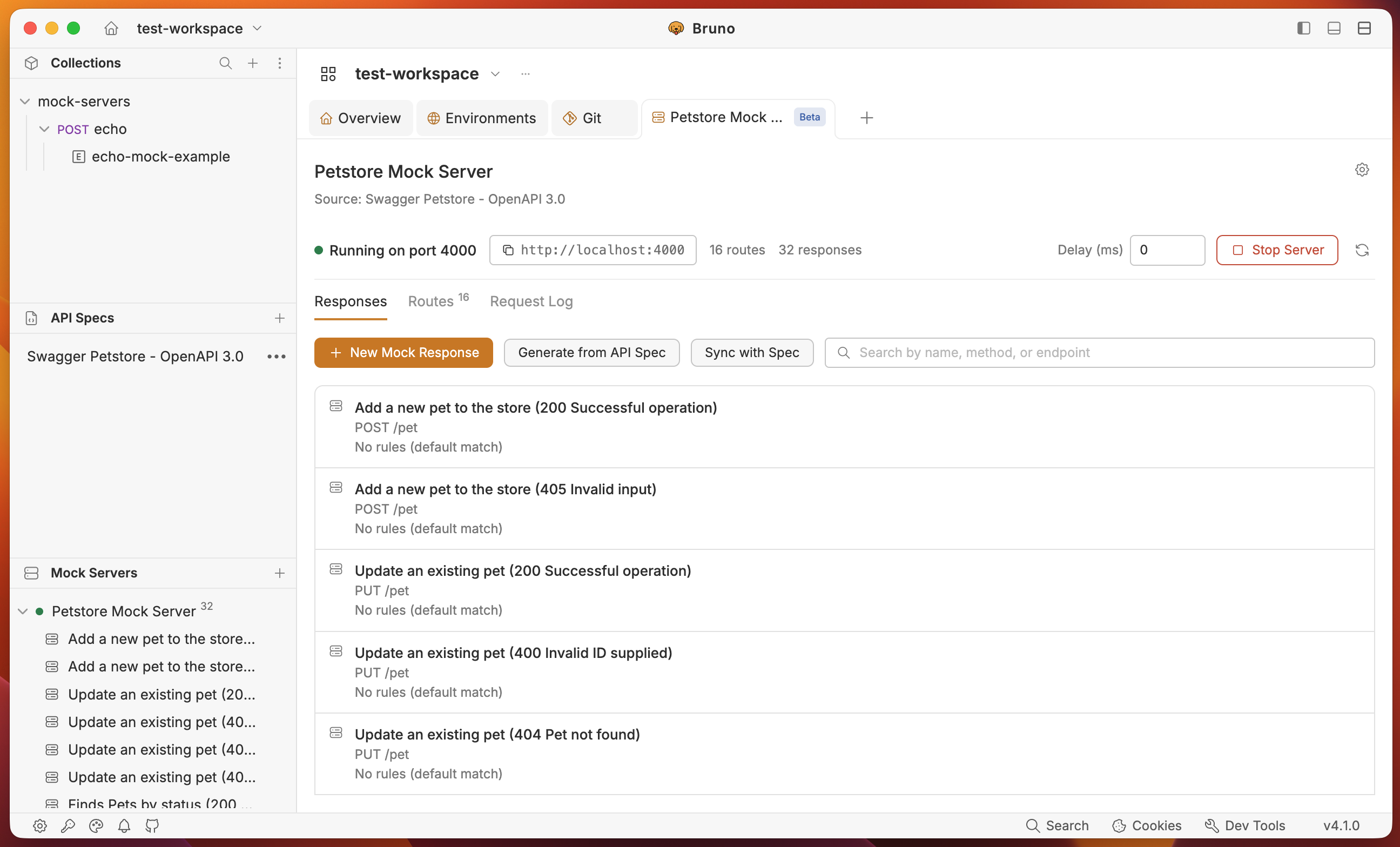Toggle the bottom panel layout icon
This screenshot has height=847, width=1400.
pos(1334,28)
